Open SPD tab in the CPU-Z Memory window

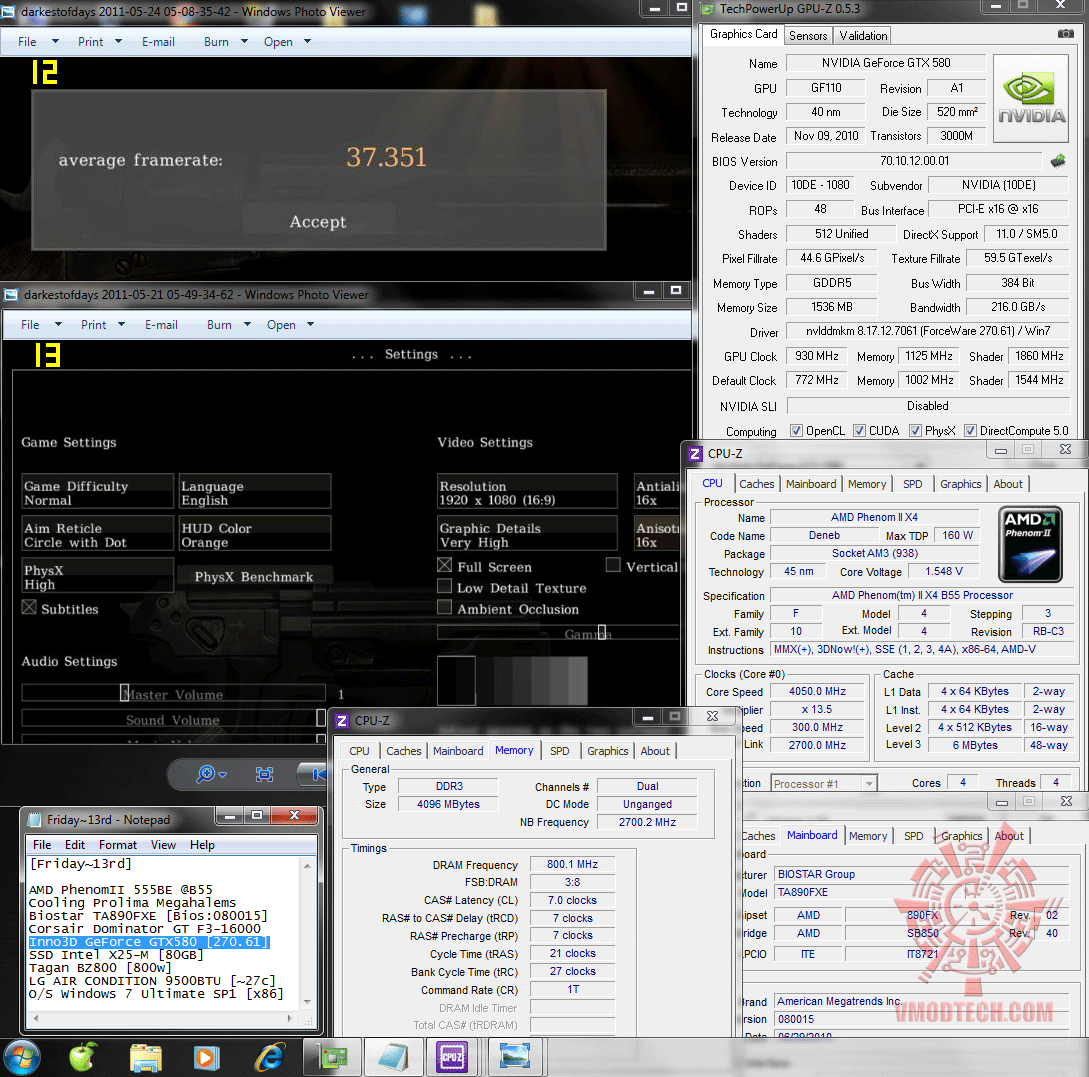click(x=559, y=751)
